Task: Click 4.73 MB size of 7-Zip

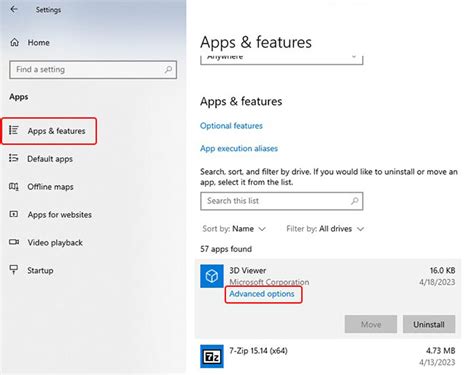Action: click(440, 351)
